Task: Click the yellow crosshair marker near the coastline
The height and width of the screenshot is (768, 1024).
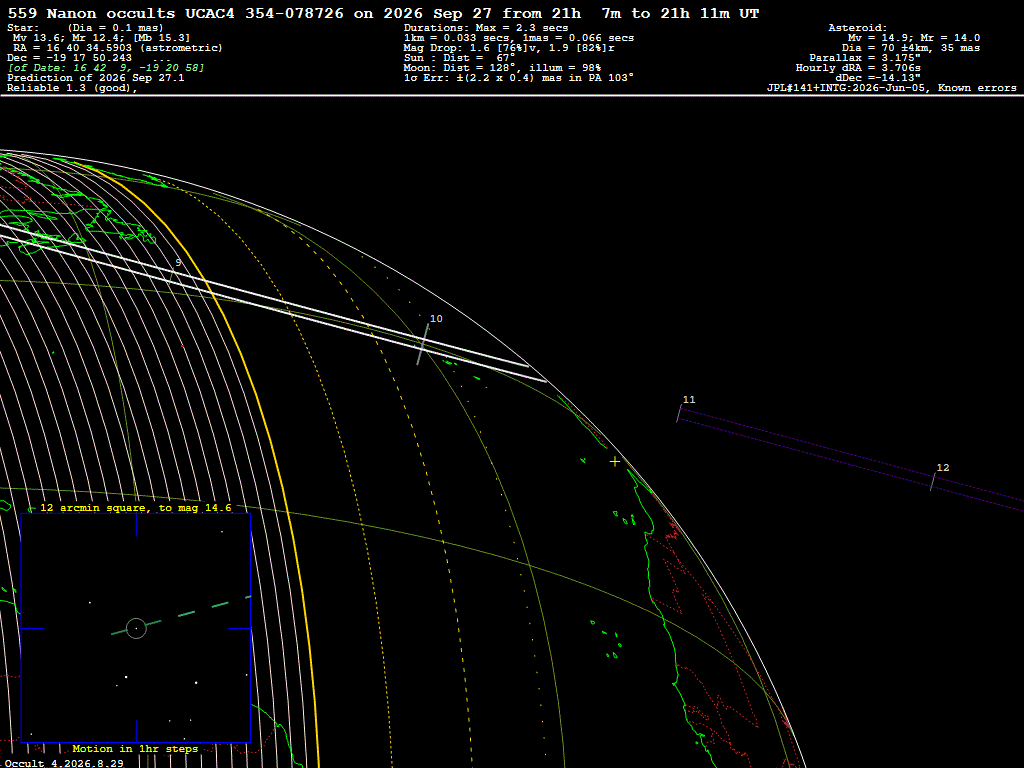Action: [x=615, y=462]
